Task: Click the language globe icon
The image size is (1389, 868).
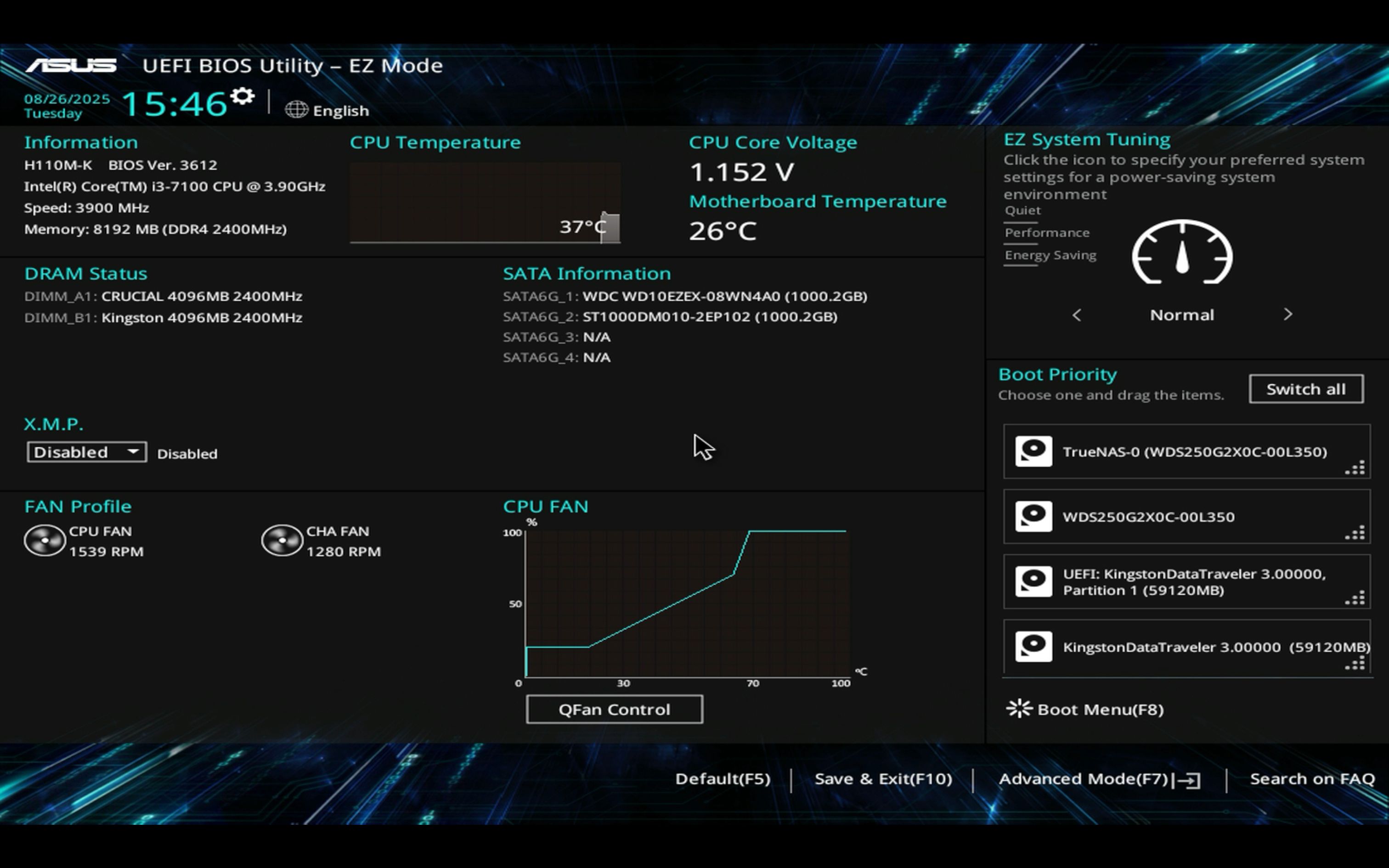Action: (296, 110)
